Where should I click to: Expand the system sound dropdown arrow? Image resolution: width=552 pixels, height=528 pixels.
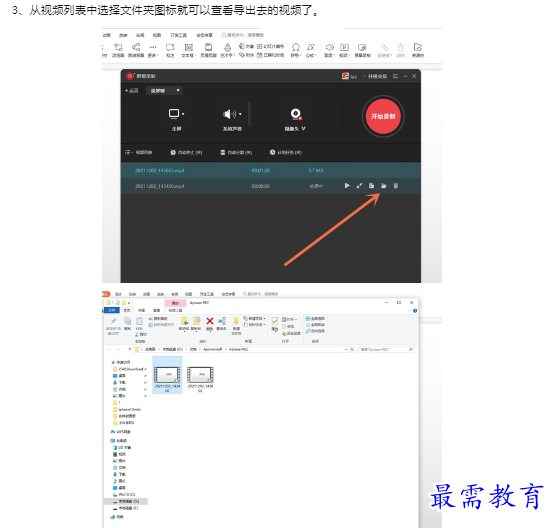pyautogui.click(x=240, y=114)
